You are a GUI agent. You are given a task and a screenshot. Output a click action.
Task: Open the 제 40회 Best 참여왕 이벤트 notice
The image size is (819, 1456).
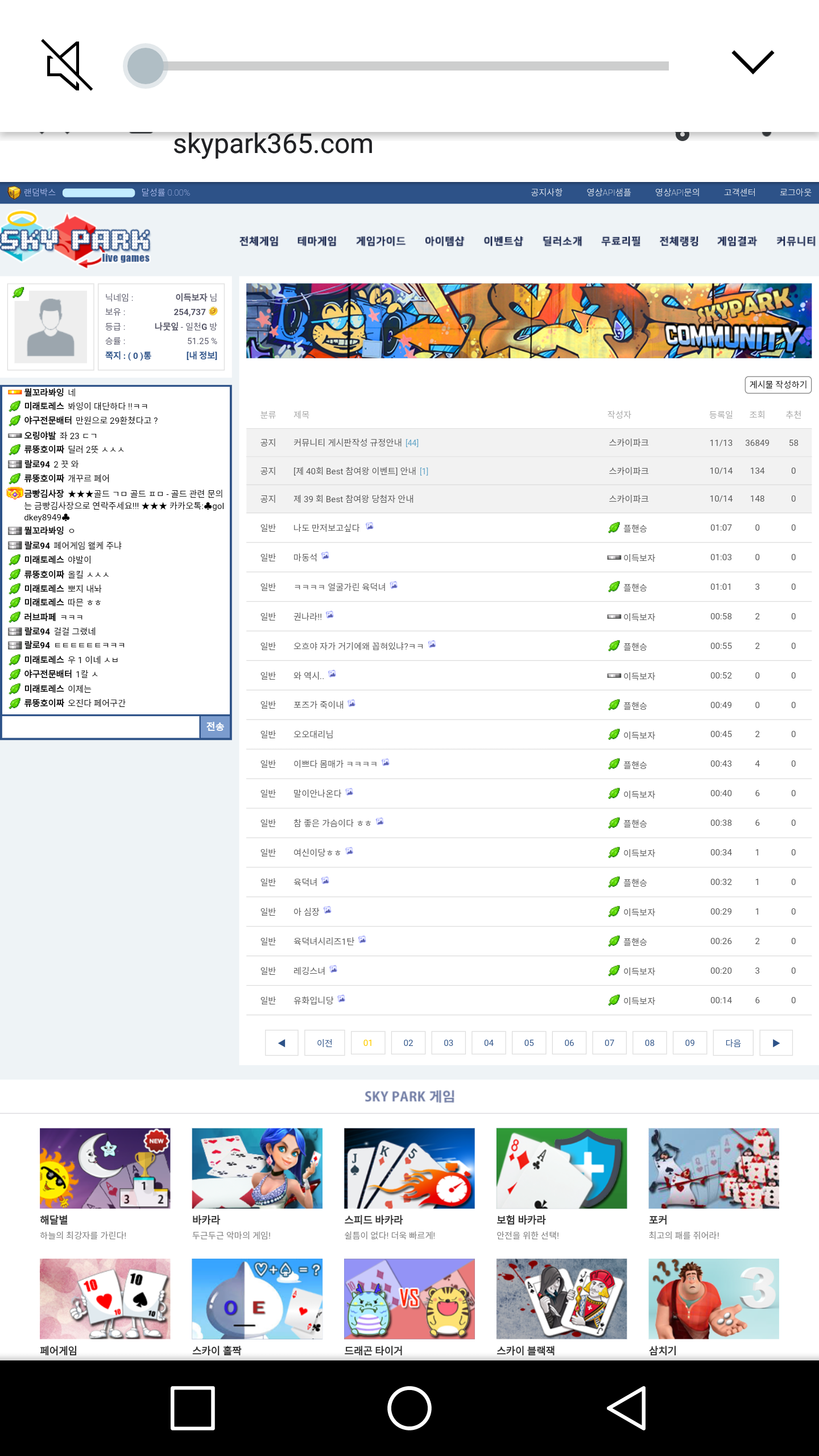point(355,471)
